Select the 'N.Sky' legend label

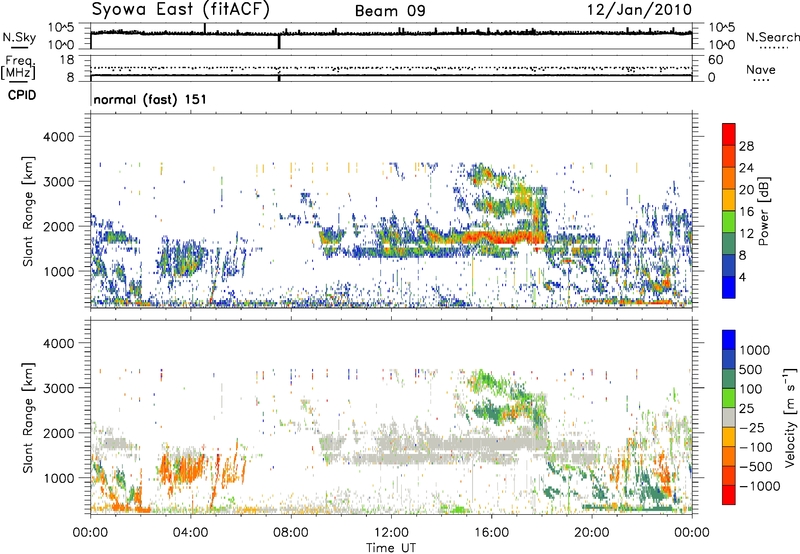click(x=19, y=37)
